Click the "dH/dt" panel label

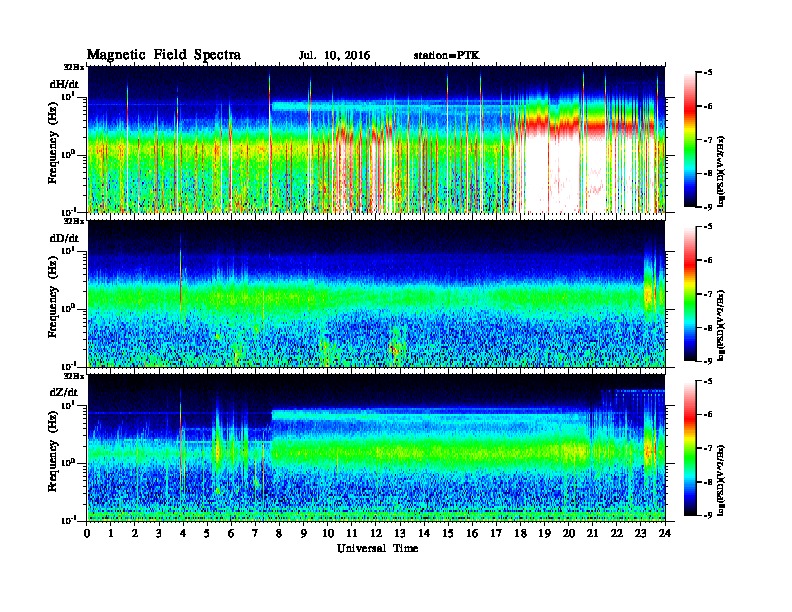(64, 84)
